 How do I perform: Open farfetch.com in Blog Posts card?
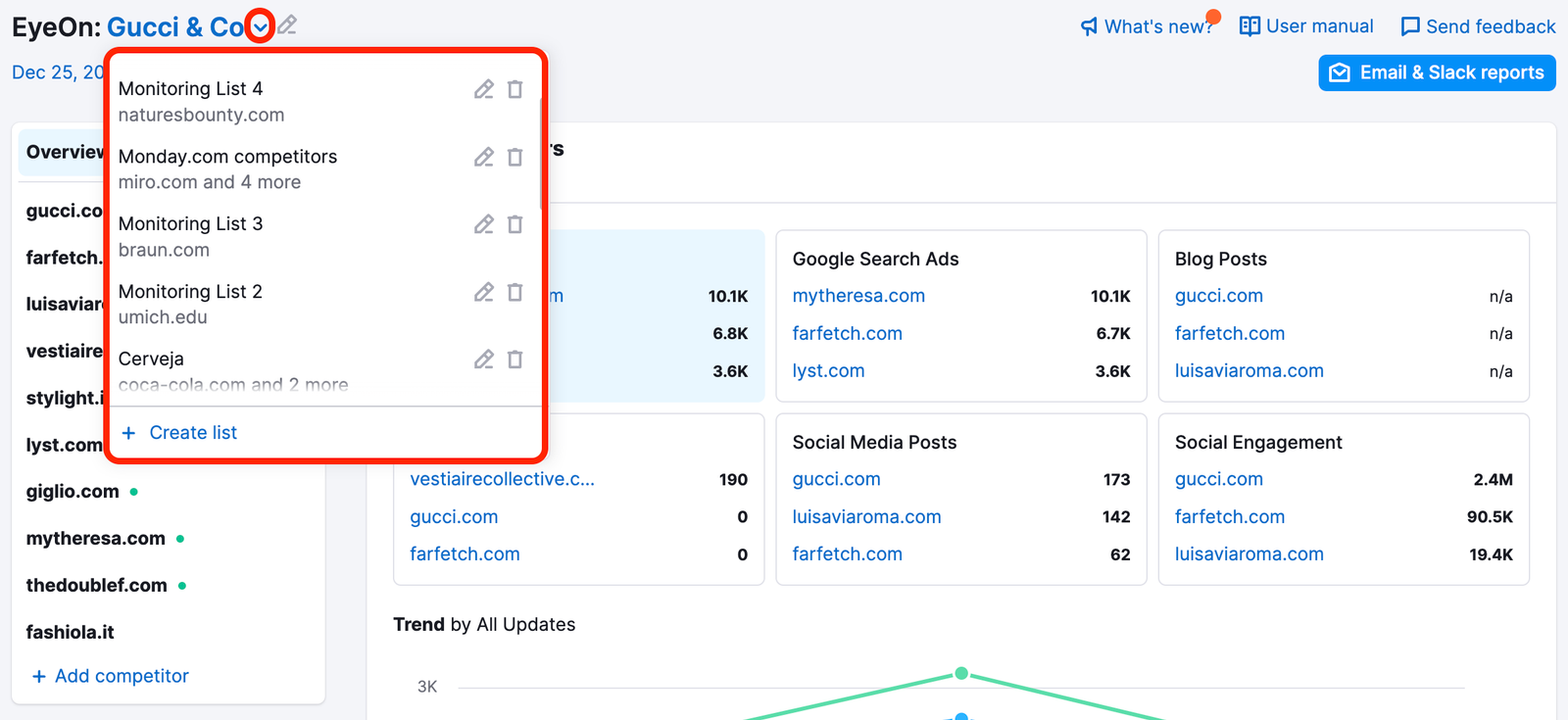(1229, 333)
